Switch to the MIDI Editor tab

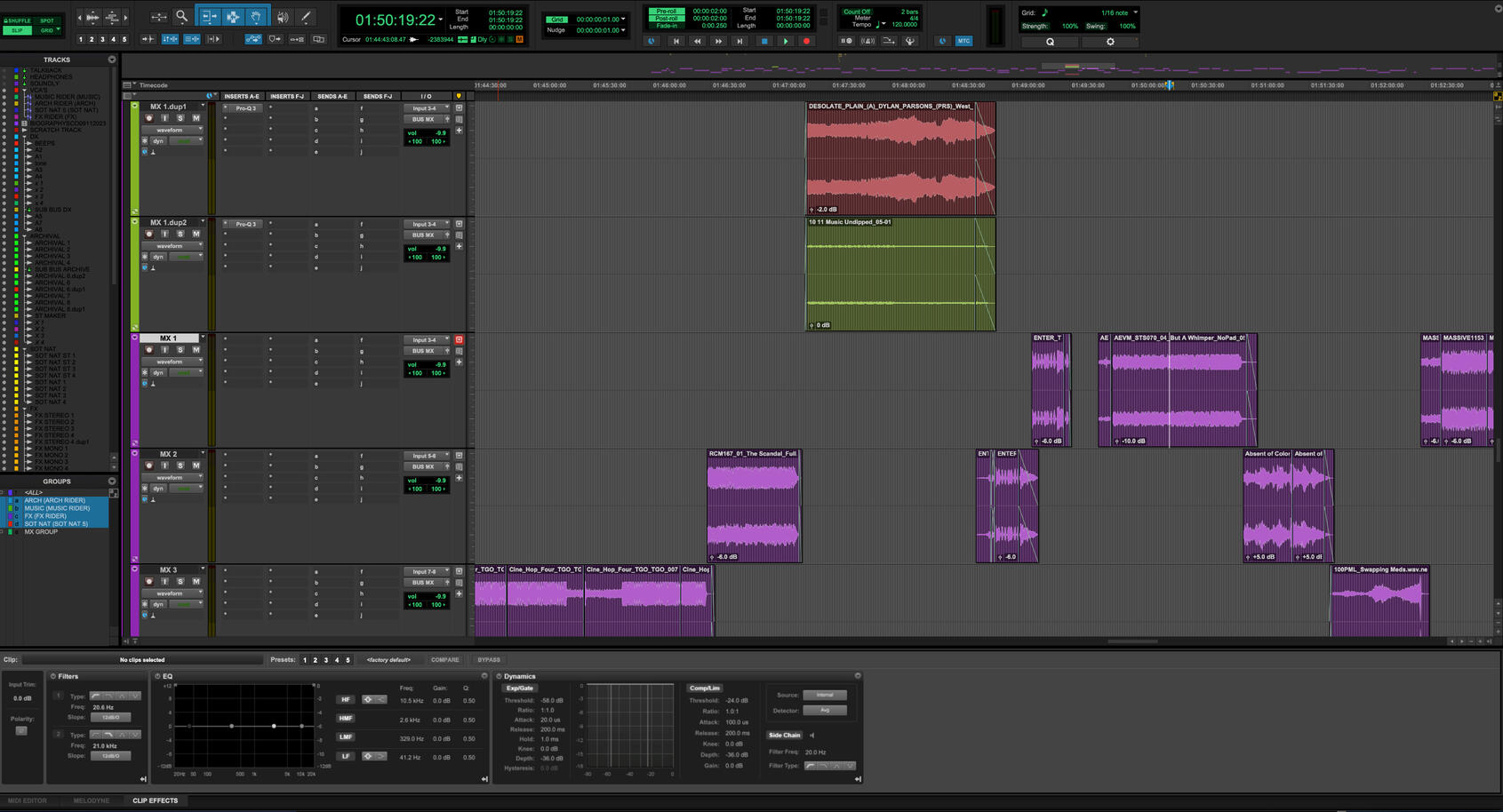28,800
